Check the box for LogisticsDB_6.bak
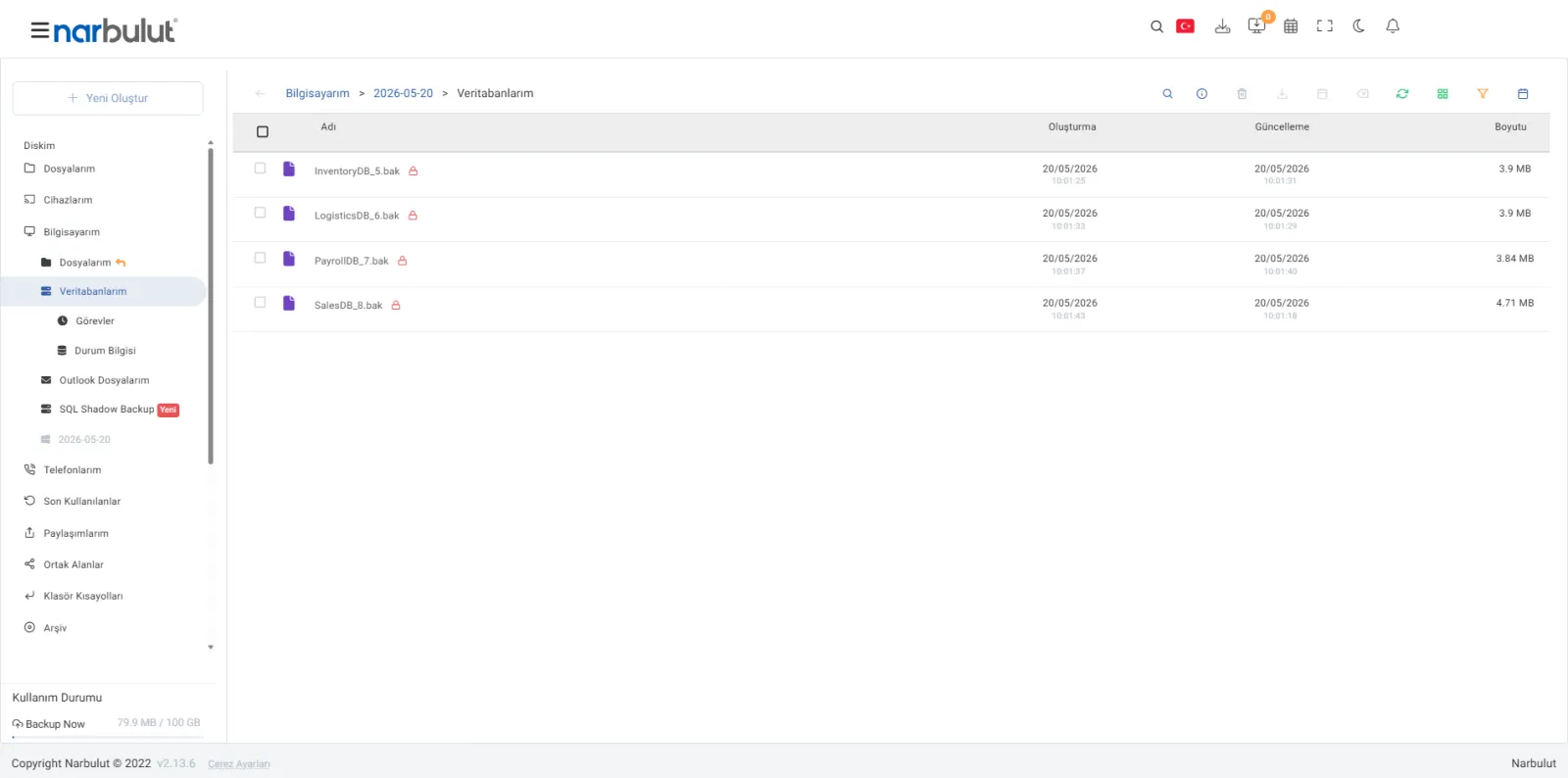The height and width of the screenshot is (778, 1568). pyautogui.click(x=260, y=213)
